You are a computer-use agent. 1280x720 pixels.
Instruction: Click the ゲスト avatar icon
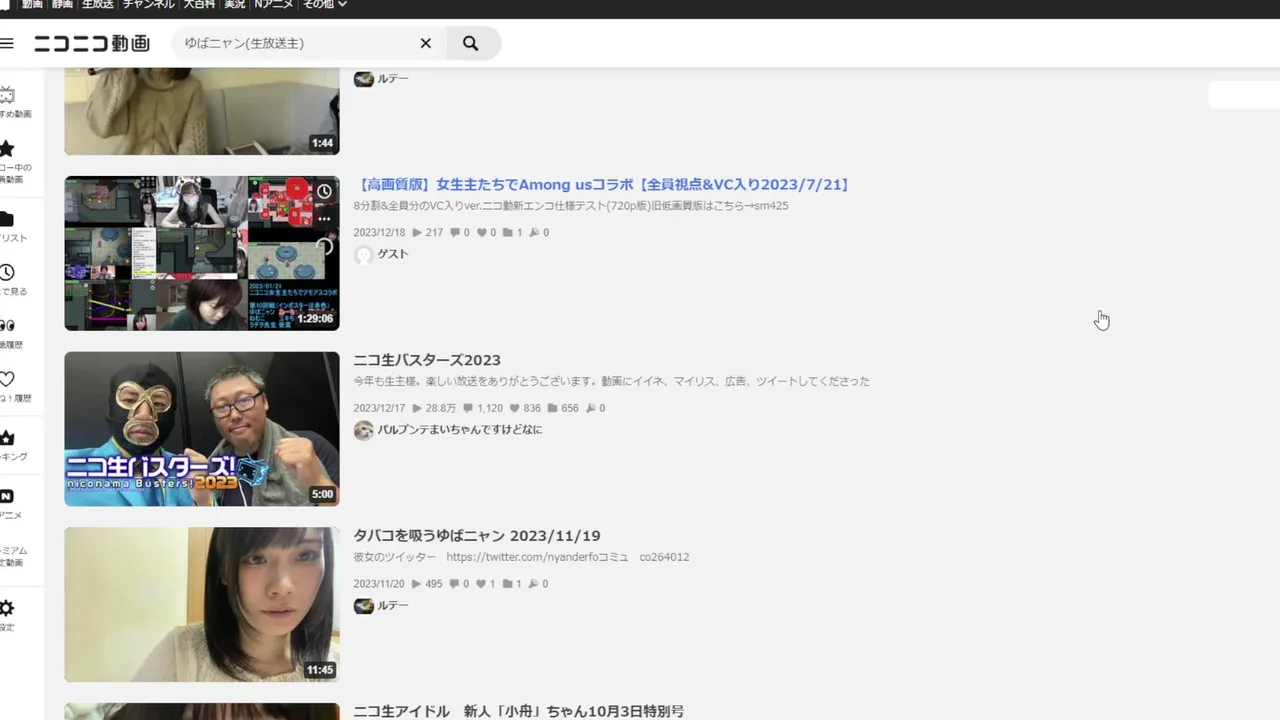[x=364, y=255]
